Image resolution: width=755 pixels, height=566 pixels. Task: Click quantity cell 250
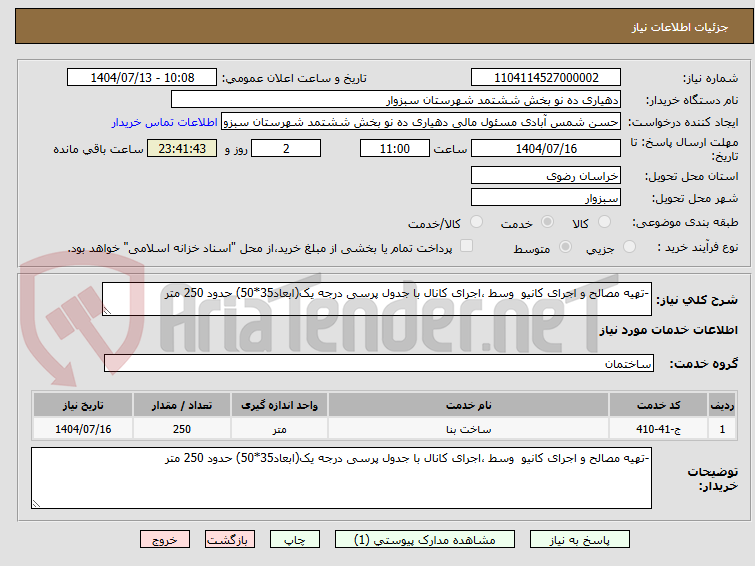[x=182, y=429]
